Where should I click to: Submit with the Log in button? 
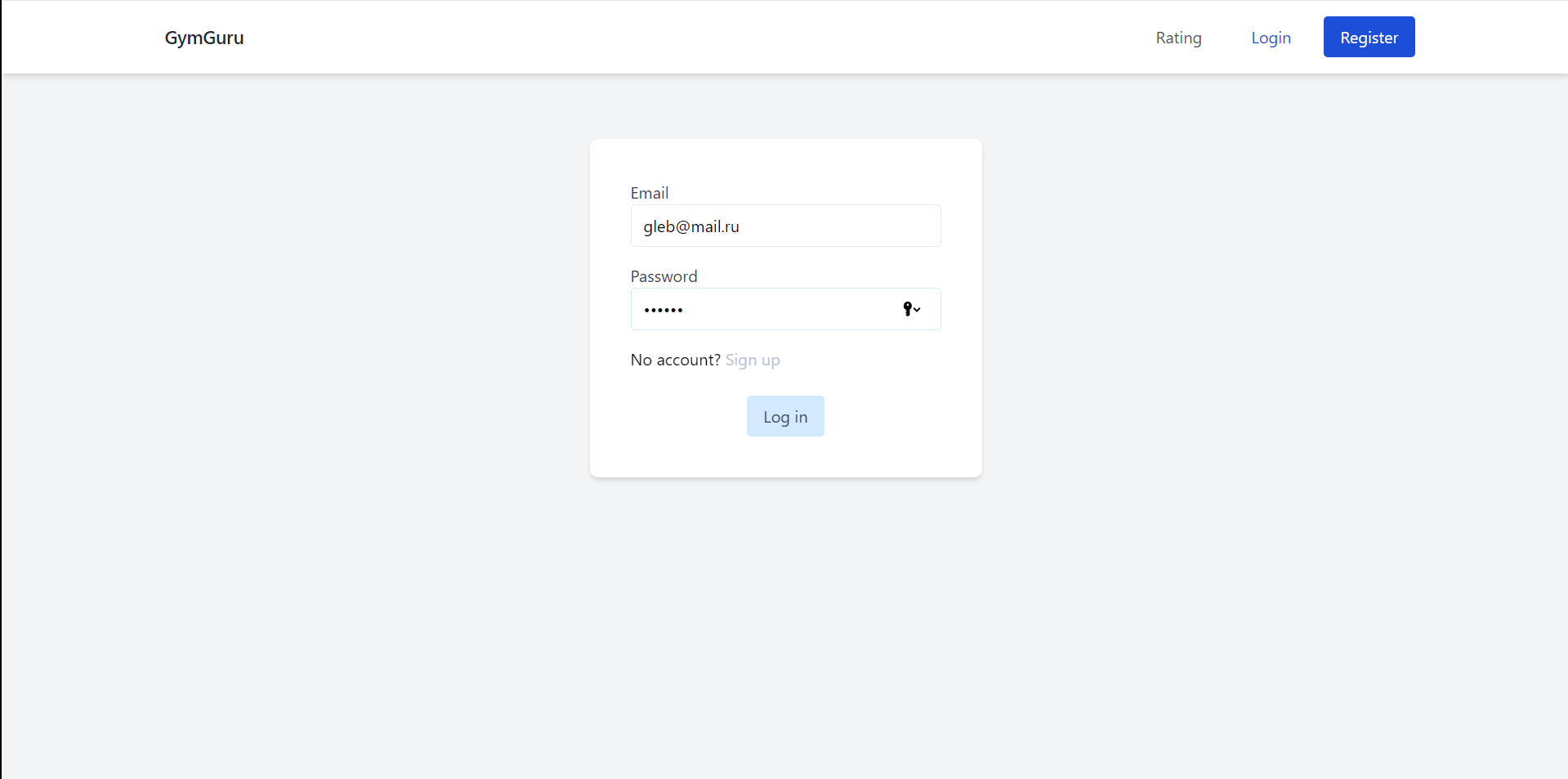click(785, 416)
